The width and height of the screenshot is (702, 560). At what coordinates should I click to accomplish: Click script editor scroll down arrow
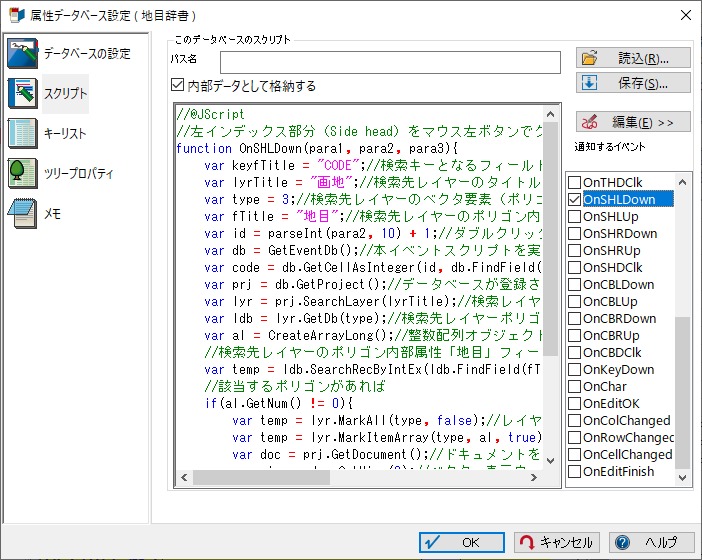tap(551, 461)
